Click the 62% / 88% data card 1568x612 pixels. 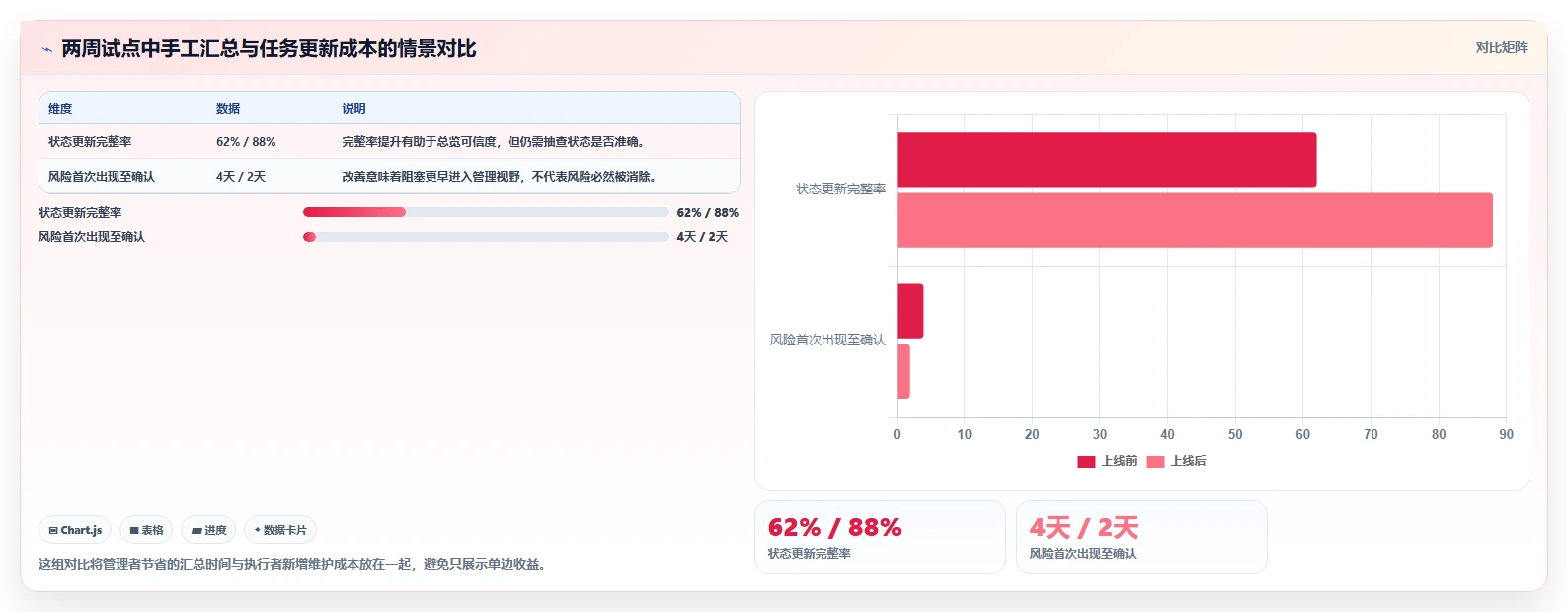(x=880, y=537)
